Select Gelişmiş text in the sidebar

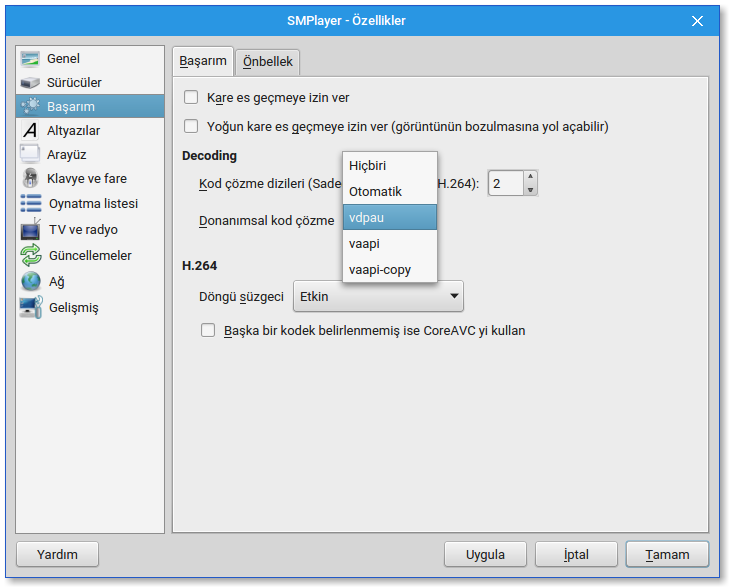click(74, 308)
